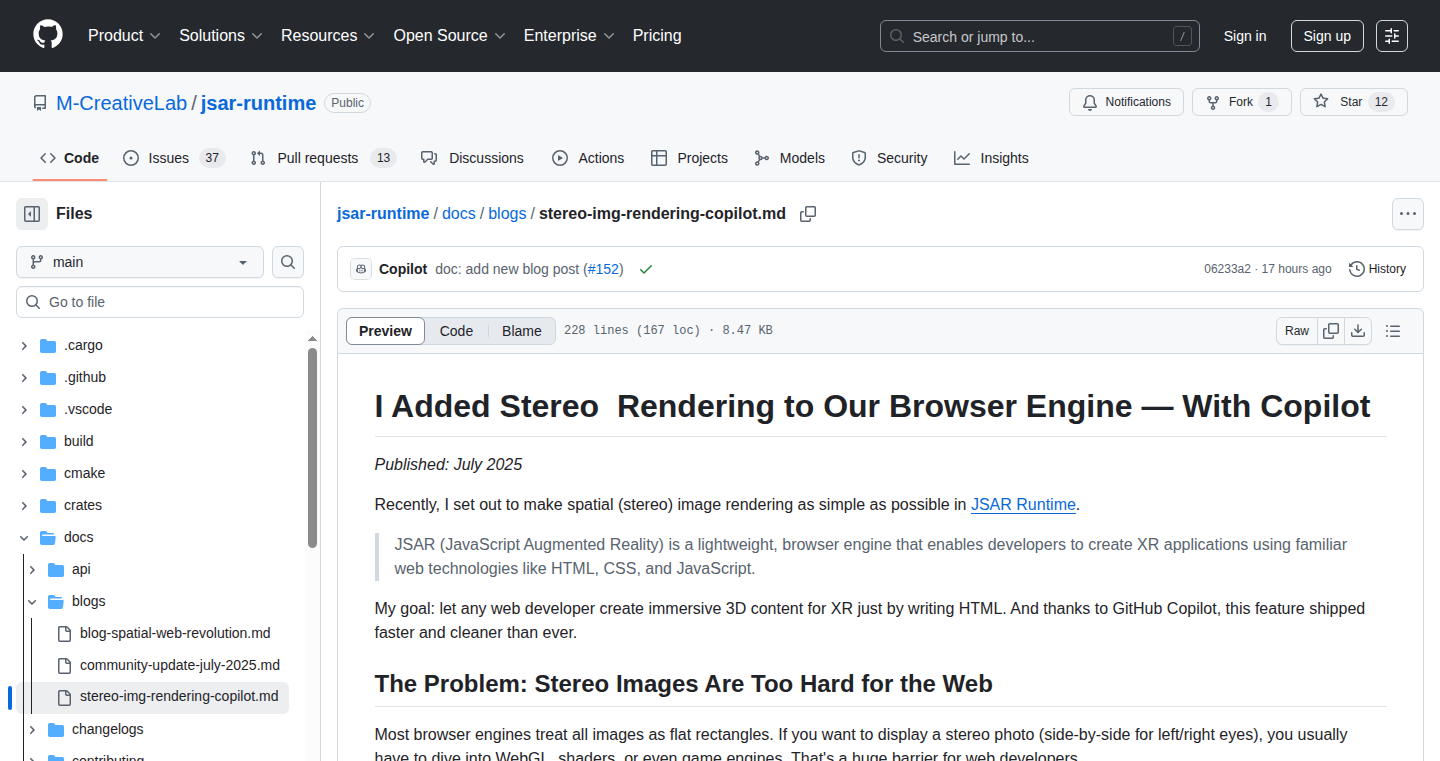The image size is (1440, 761).
Task: Switch to Blame view
Action: (521, 331)
